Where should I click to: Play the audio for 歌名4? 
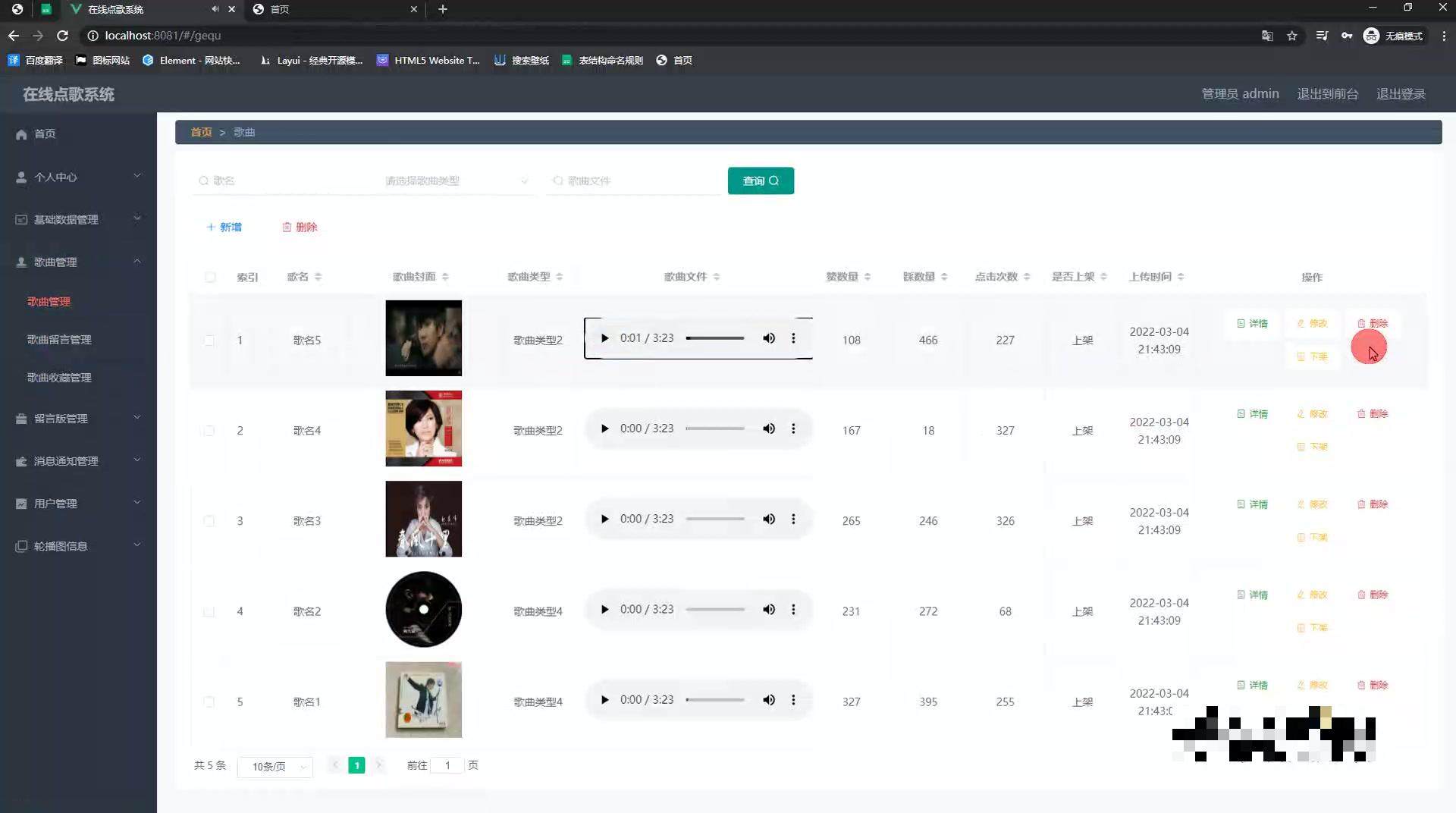point(604,428)
